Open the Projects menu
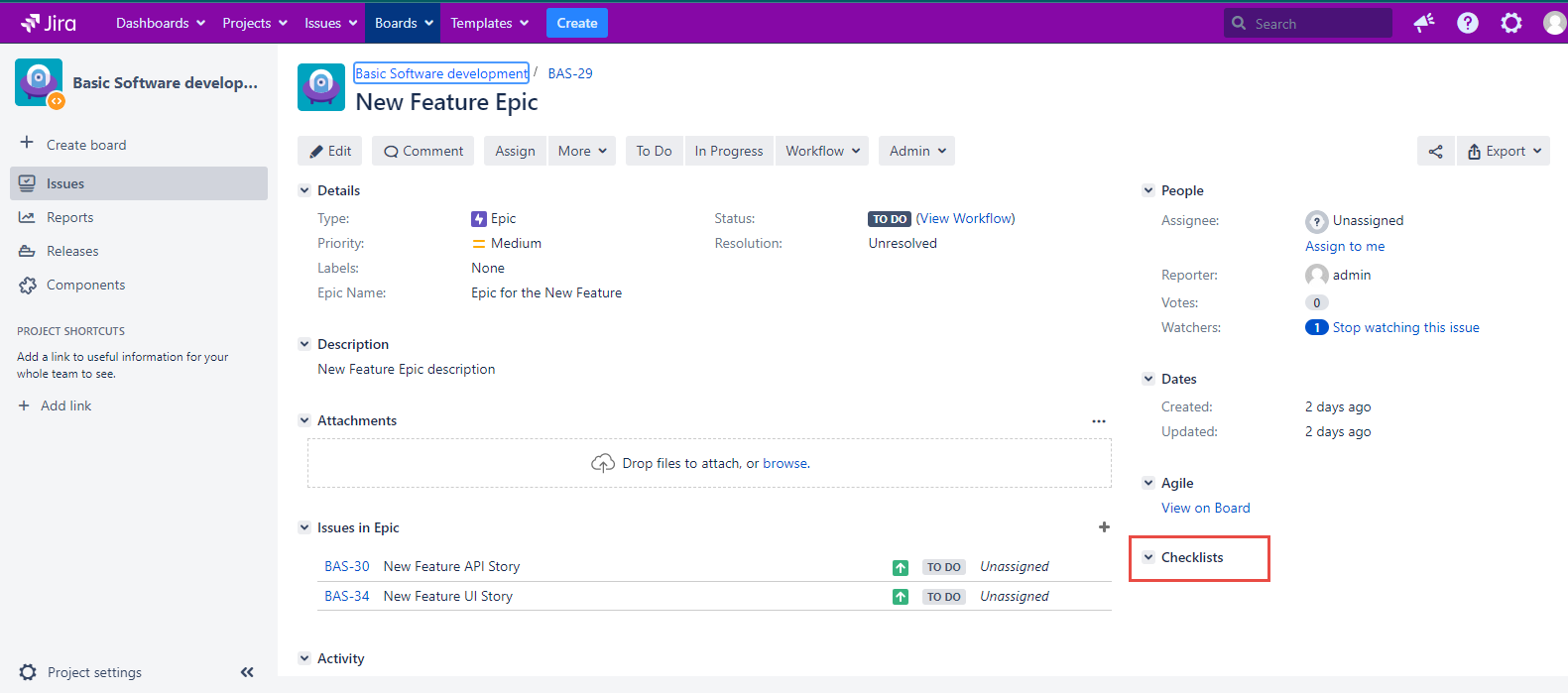The height and width of the screenshot is (693, 1568). [x=254, y=23]
